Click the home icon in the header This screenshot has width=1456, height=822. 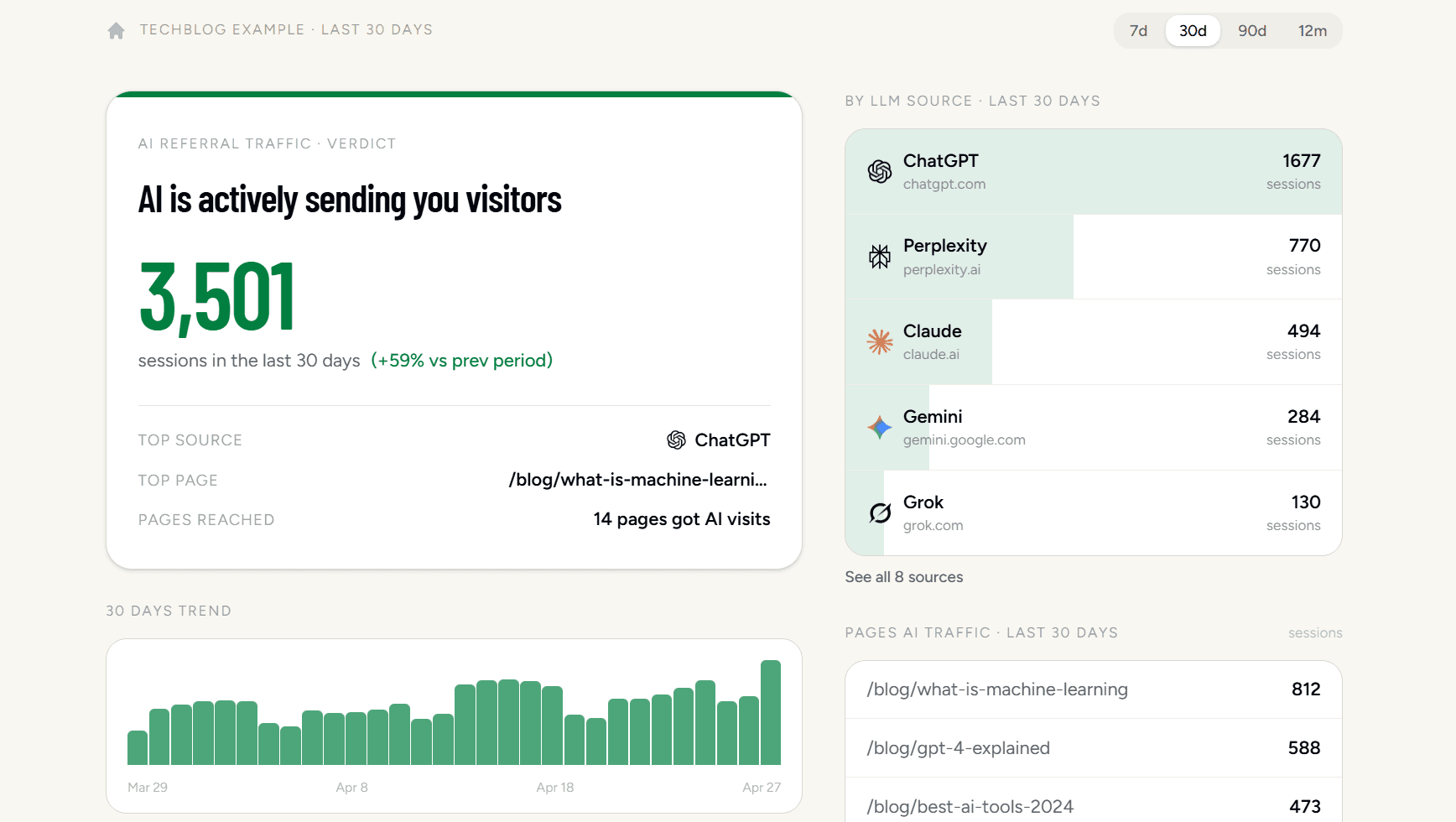click(116, 30)
